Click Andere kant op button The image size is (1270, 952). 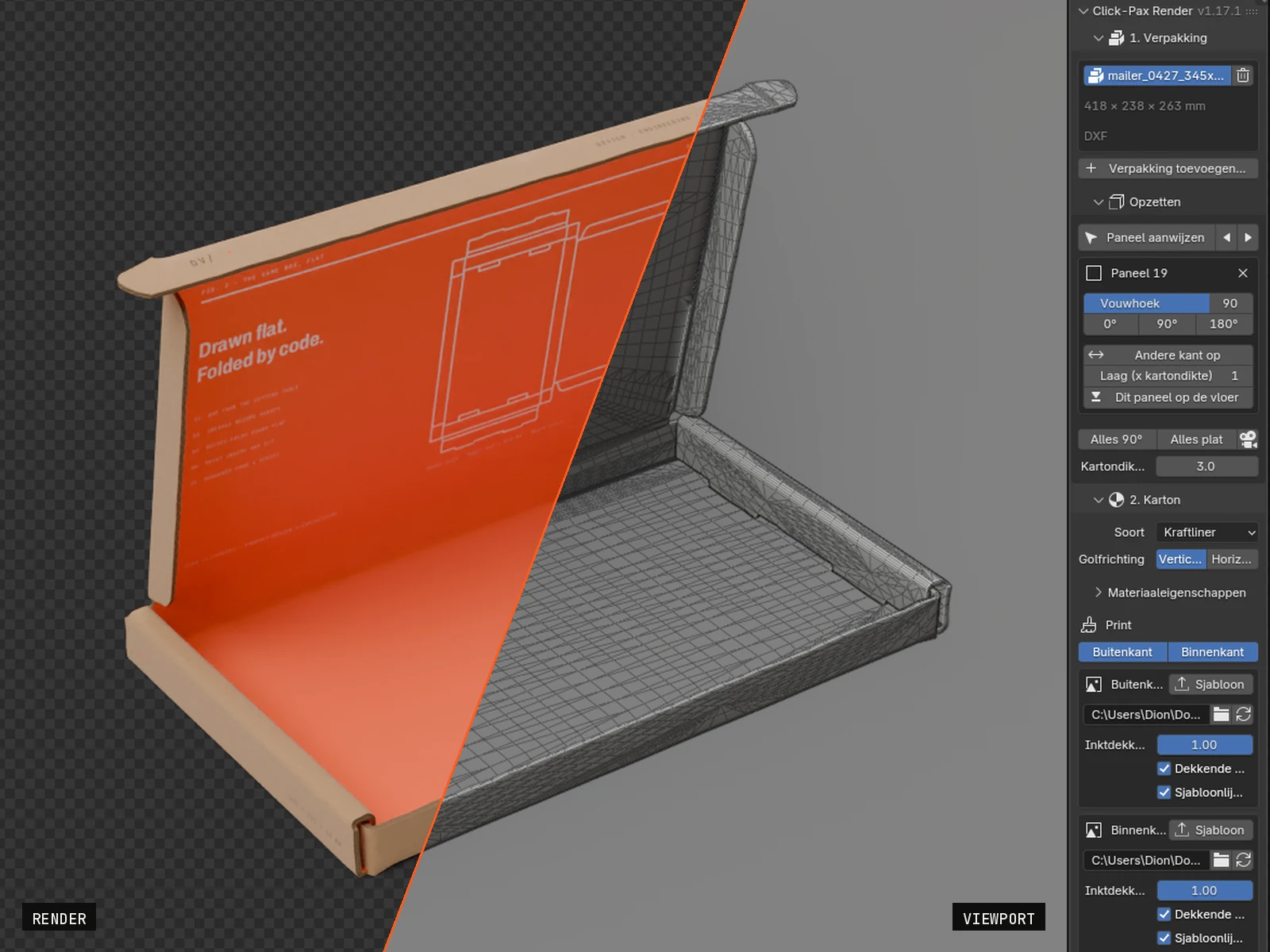[1168, 355]
